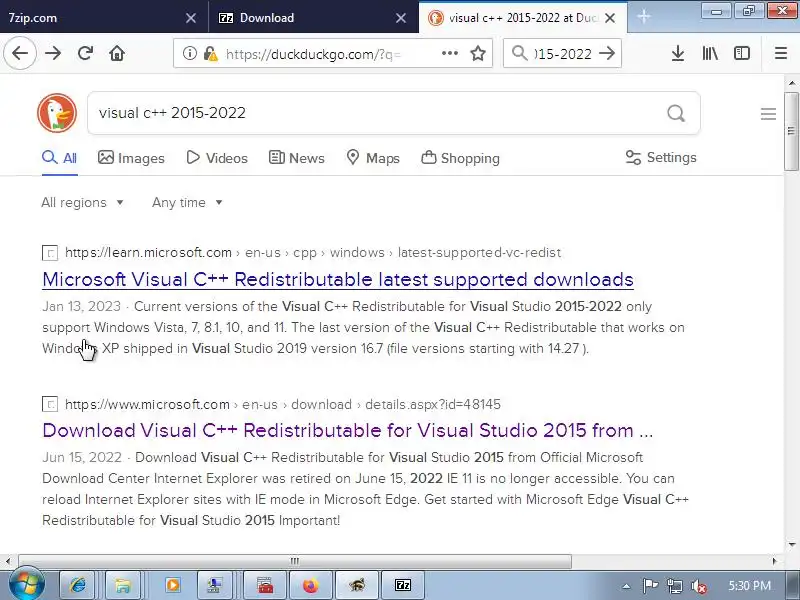The image size is (800, 600).
Task: Click the browser toolbar search field
Action: [563, 54]
